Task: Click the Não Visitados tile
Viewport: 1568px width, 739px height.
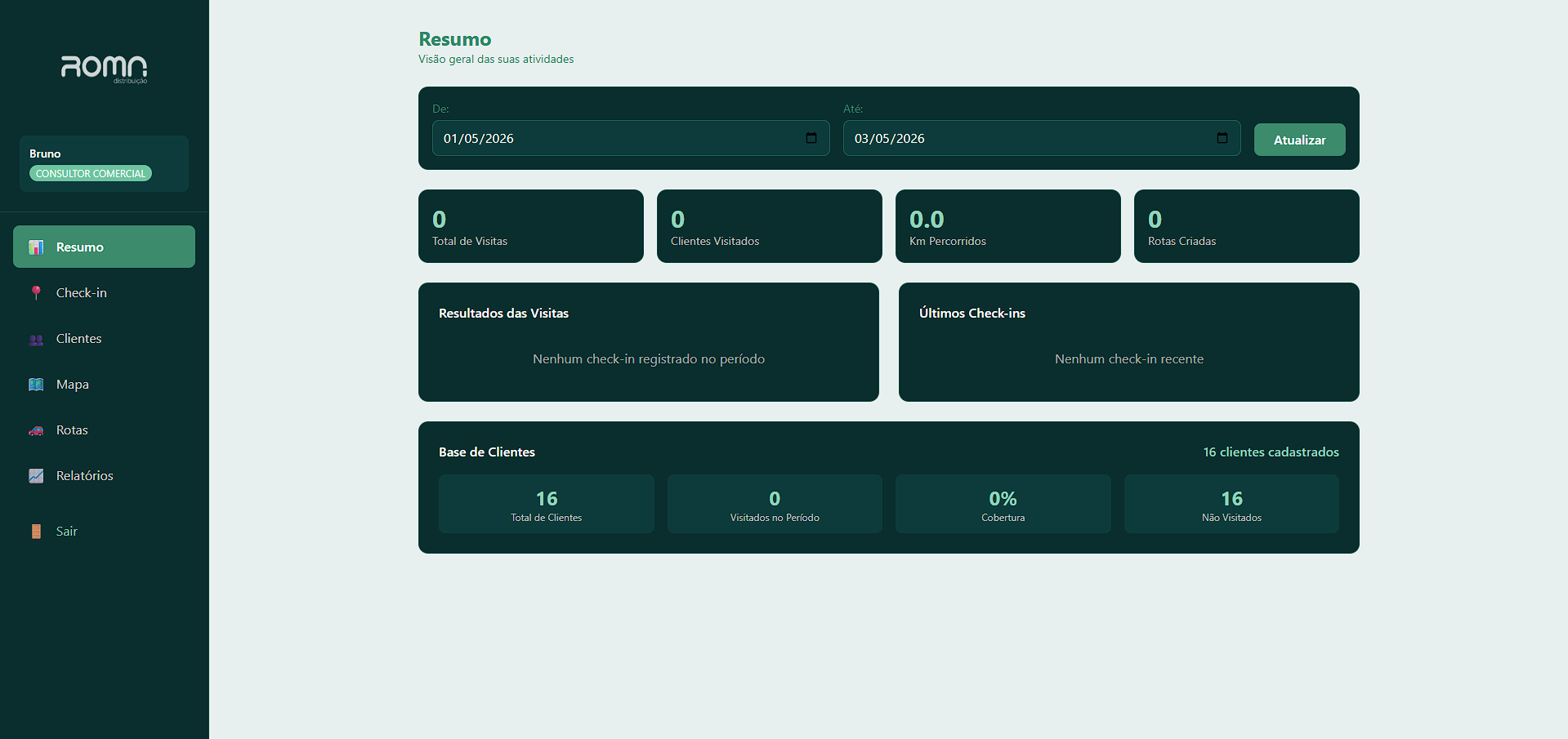Action: 1231,504
